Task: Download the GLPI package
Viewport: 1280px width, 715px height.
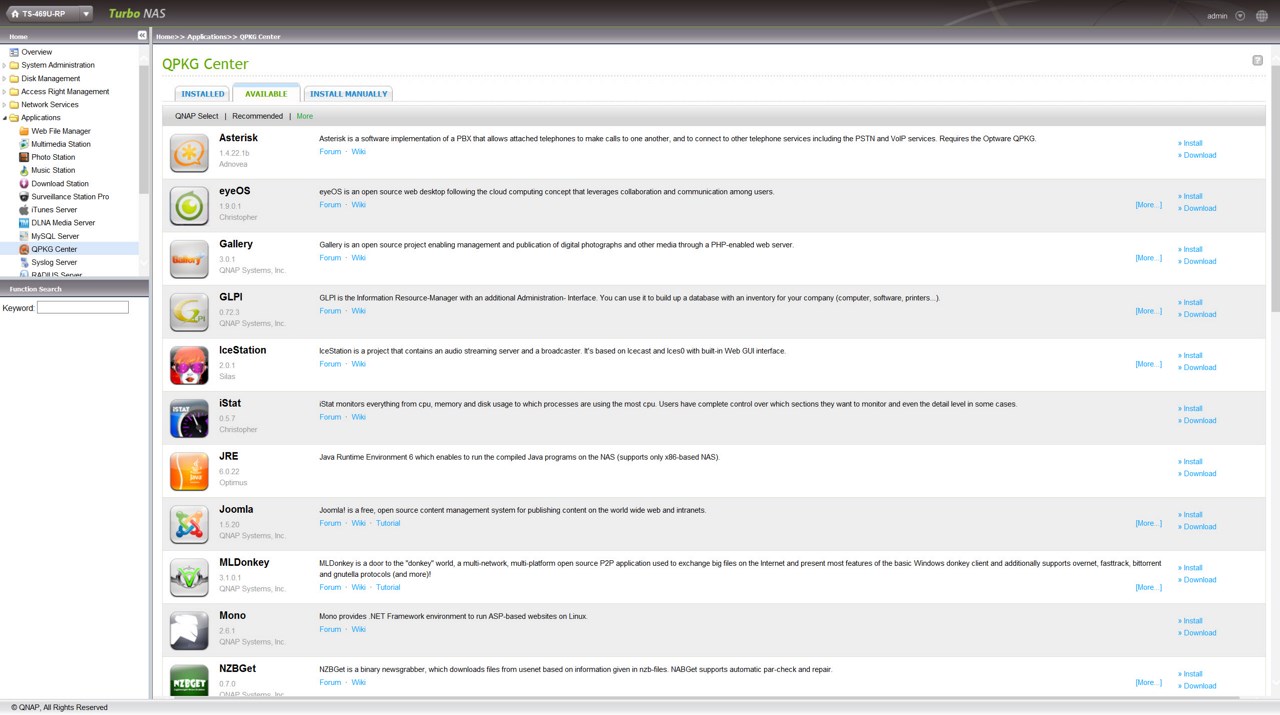Action: point(1197,314)
